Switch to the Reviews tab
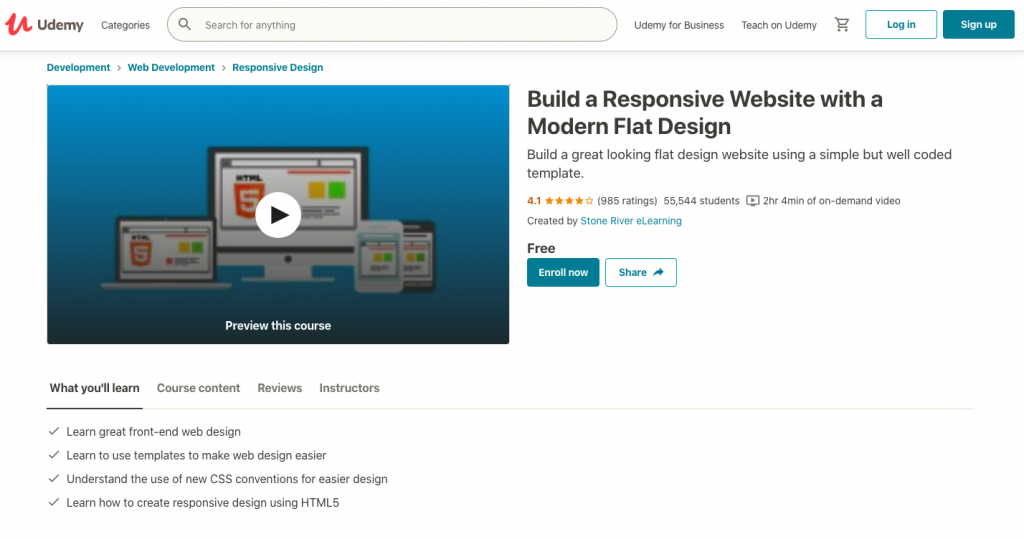 pyautogui.click(x=280, y=388)
